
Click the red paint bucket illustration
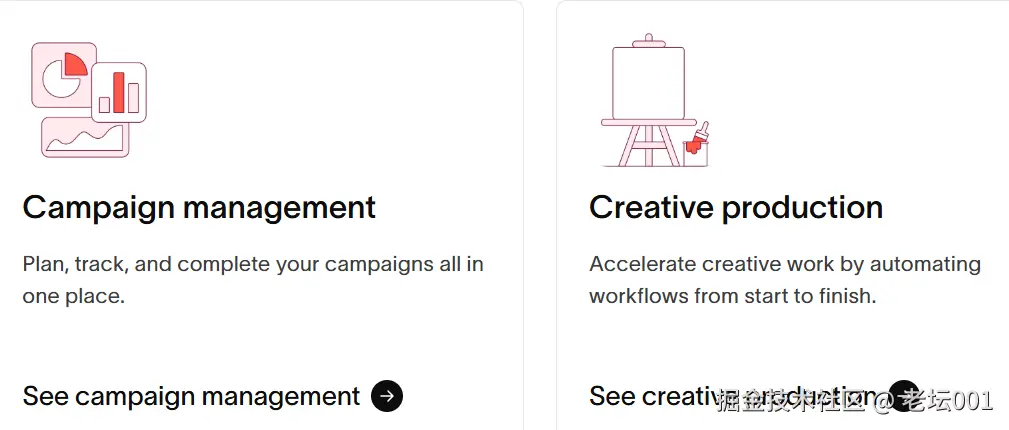pyautogui.click(x=693, y=151)
